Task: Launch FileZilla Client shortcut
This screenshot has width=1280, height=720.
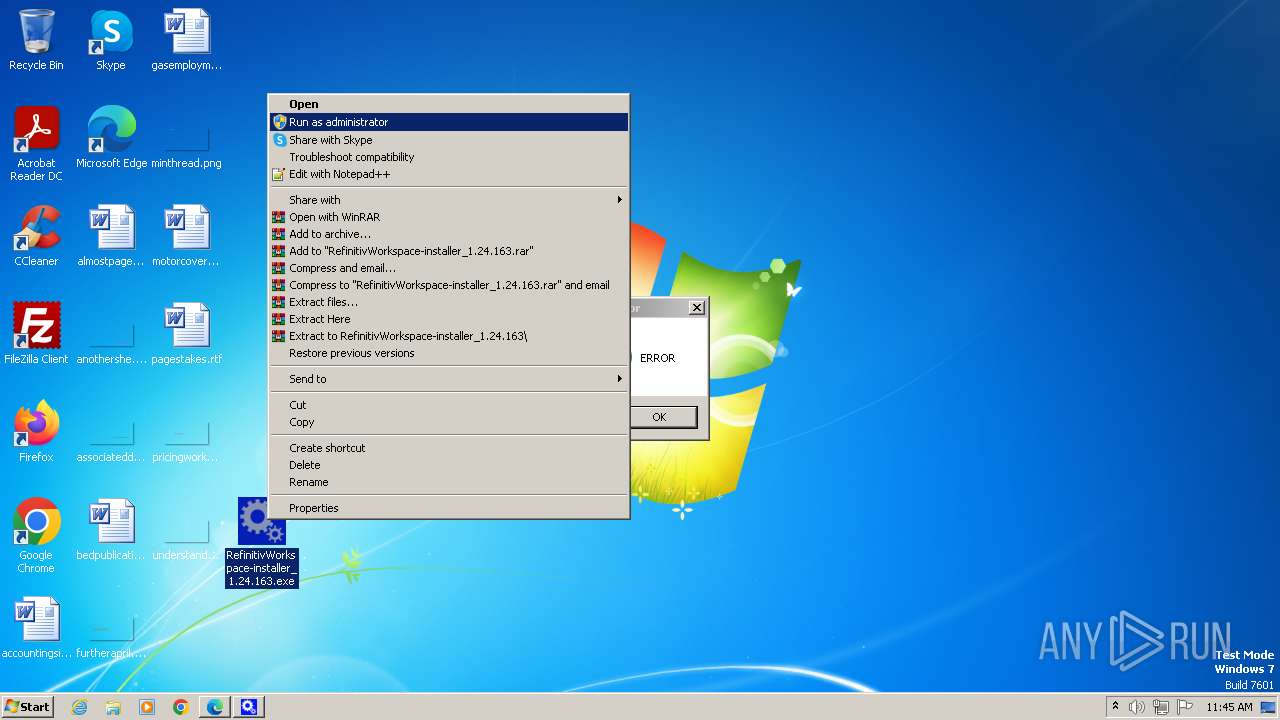Action: [x=36, y=334]
